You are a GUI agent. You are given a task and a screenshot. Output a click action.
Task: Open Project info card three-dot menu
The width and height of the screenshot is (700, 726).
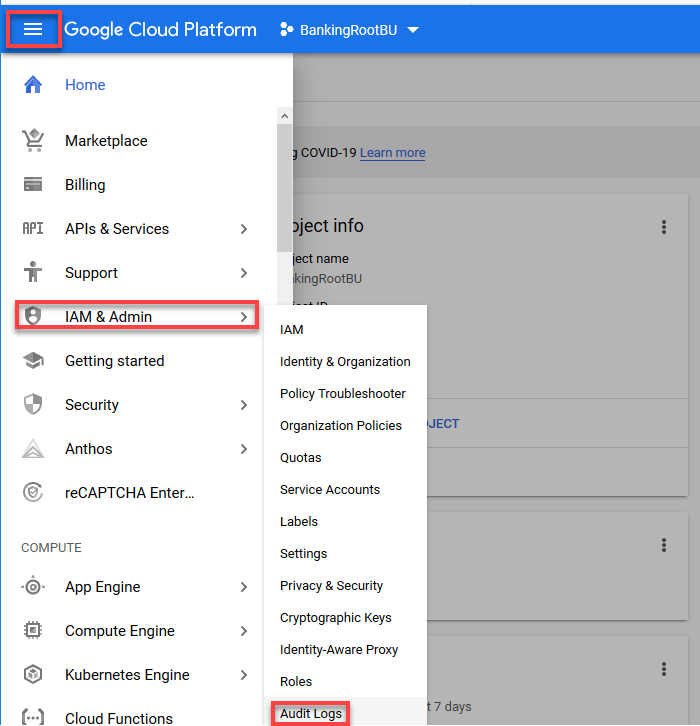coord(664,227)
